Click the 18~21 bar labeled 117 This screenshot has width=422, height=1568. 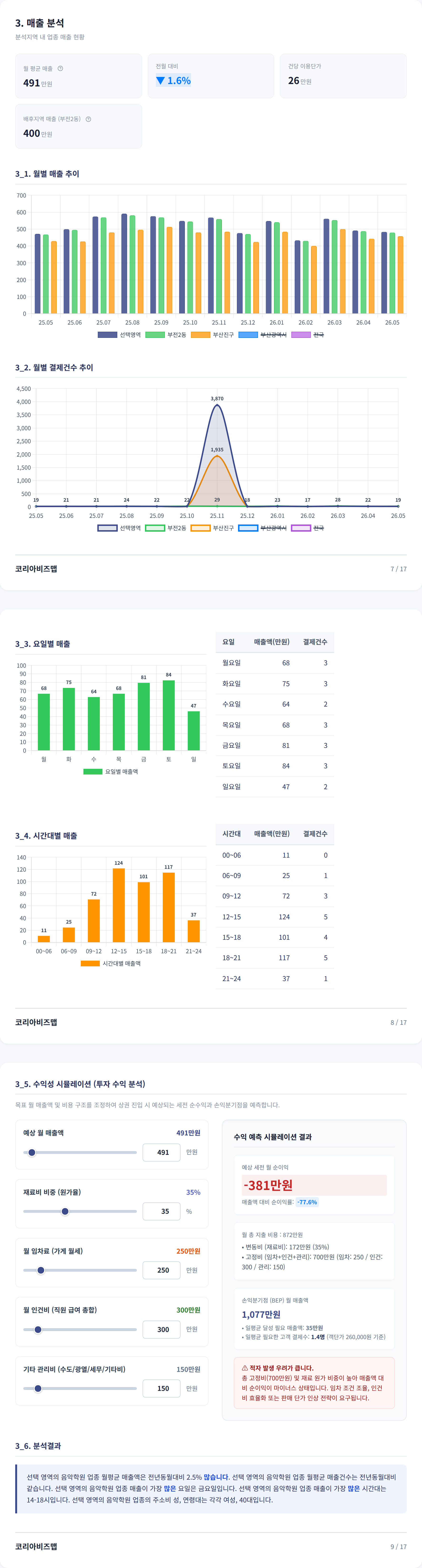click(x=169, y=907)
